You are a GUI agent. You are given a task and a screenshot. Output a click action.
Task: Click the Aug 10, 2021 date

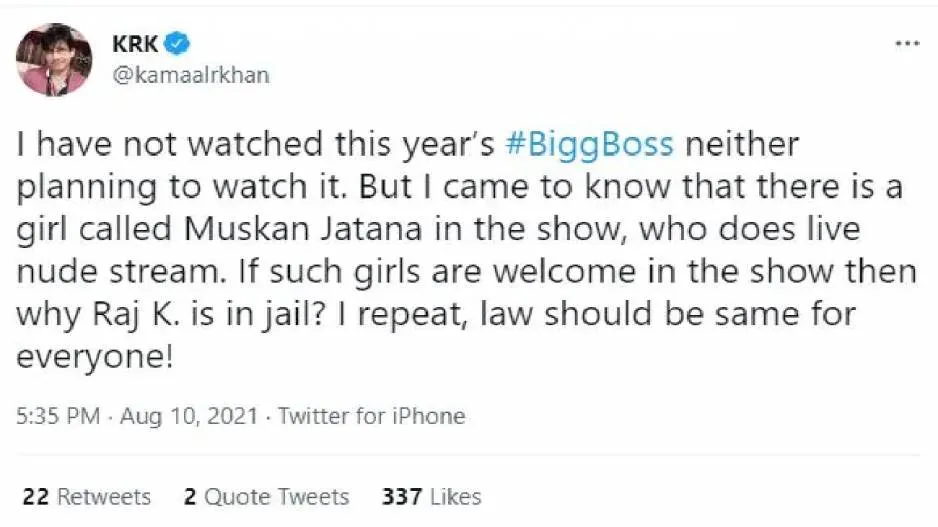(191, 416)
